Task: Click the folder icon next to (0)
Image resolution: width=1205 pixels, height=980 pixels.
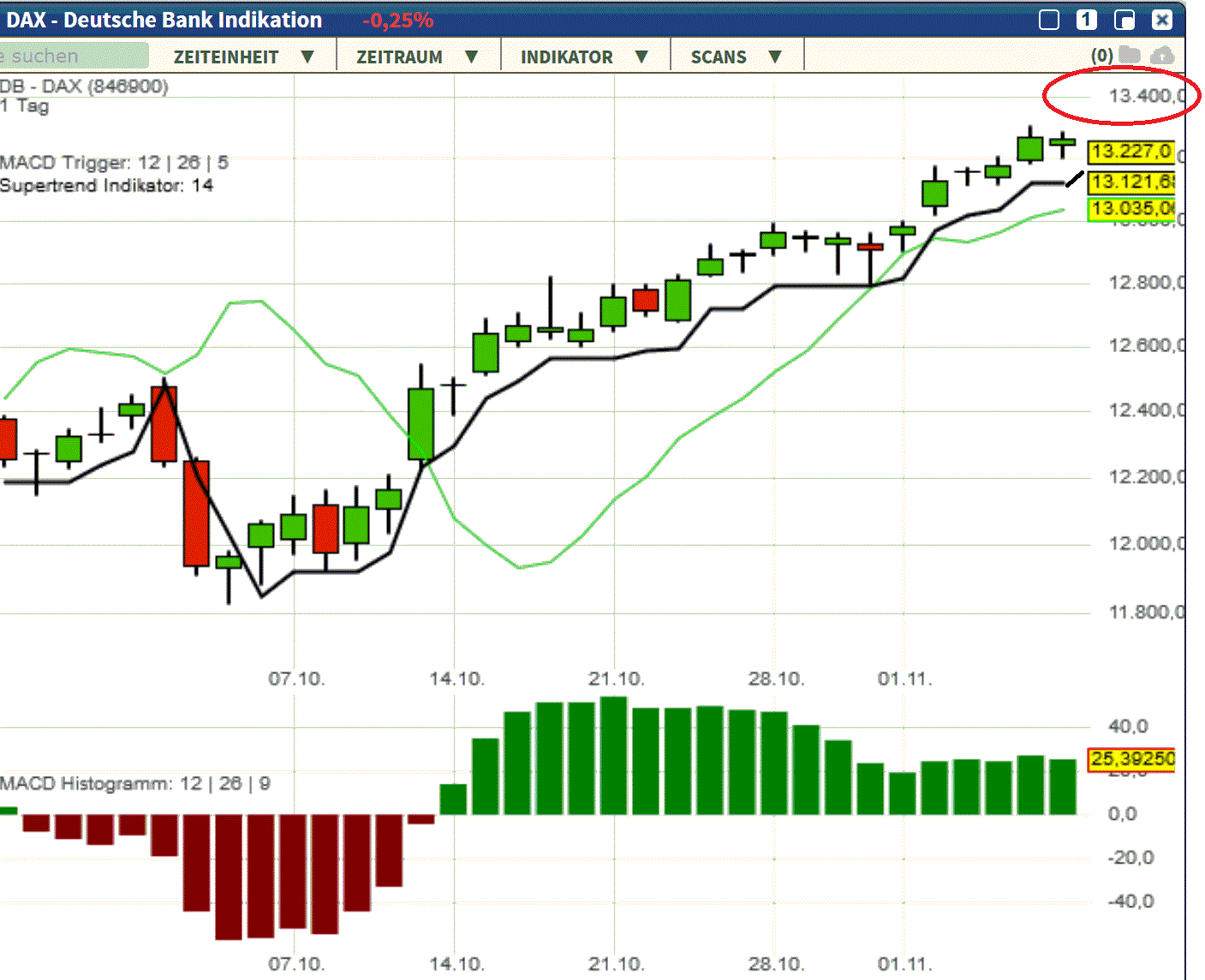Action: (1130, 55)
